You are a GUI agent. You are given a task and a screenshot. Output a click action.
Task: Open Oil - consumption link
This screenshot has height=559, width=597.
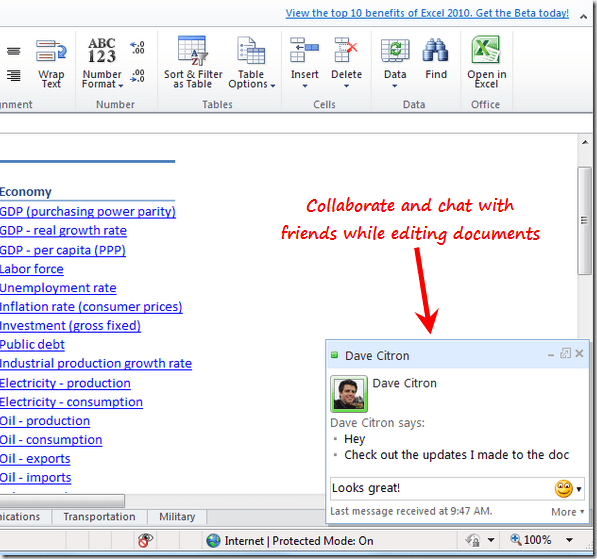pyautogui.click(x=51, y=440)
